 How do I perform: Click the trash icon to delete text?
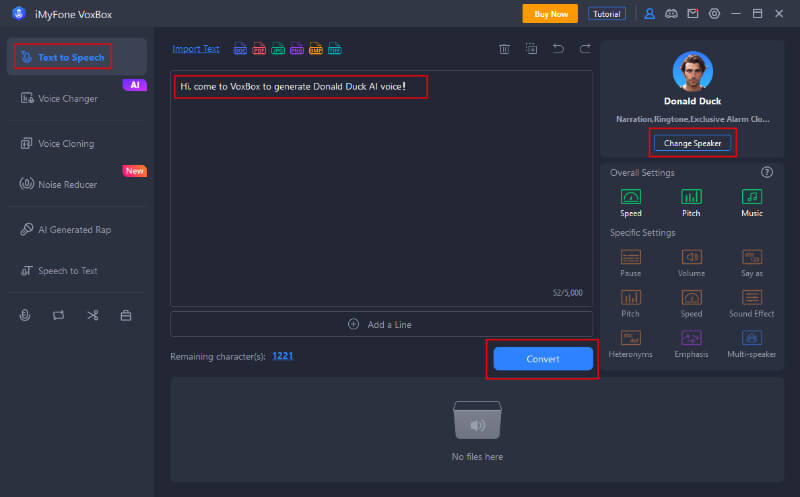point(505,48)
